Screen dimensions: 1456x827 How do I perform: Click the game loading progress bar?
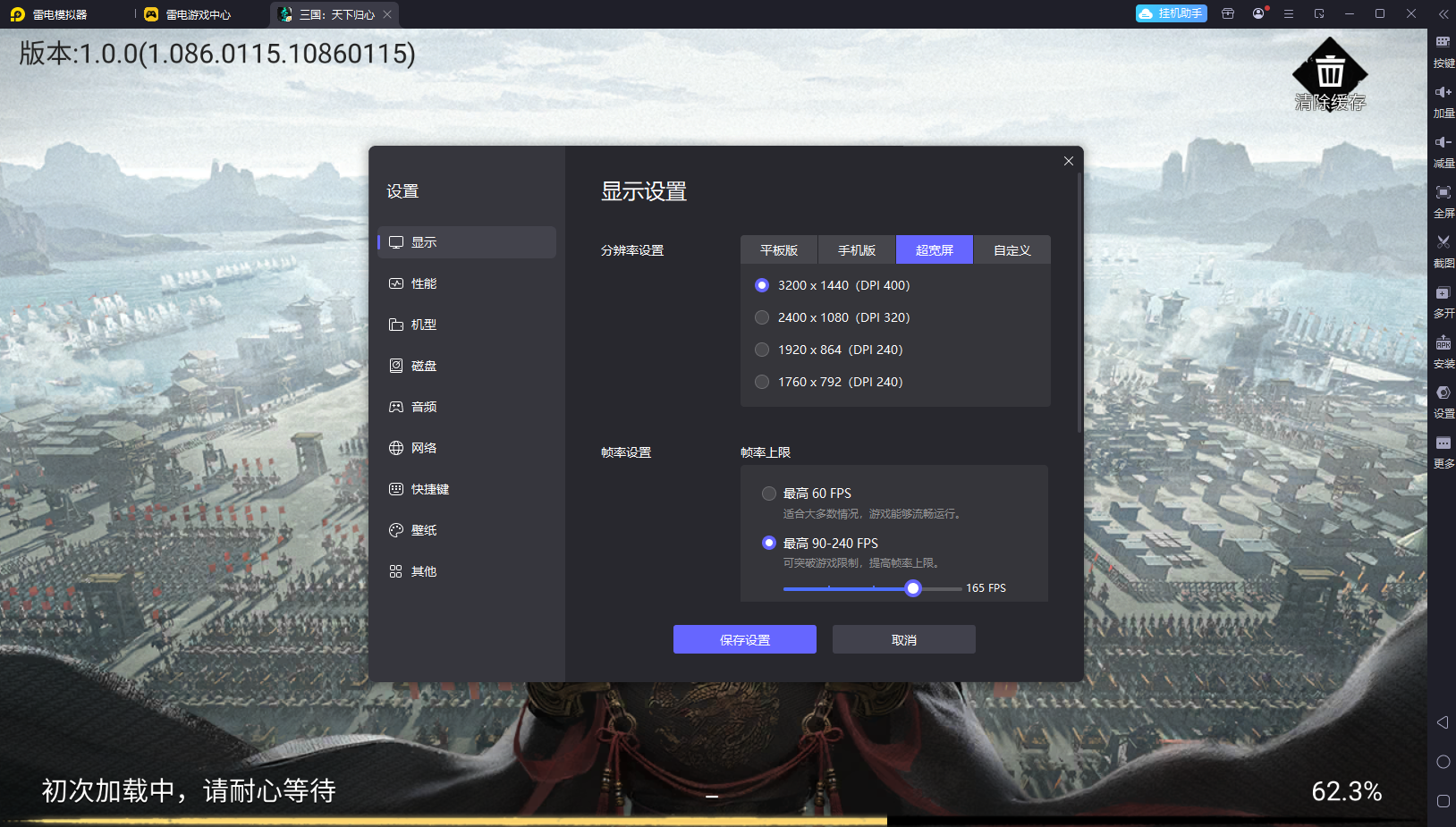click(x=714, y=820)
